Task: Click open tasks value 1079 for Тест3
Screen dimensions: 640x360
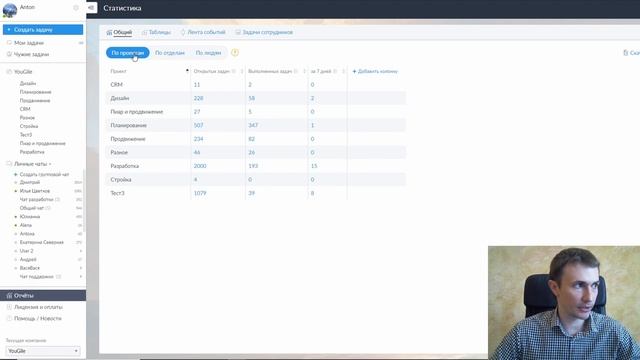Action: tap(200, 193)
